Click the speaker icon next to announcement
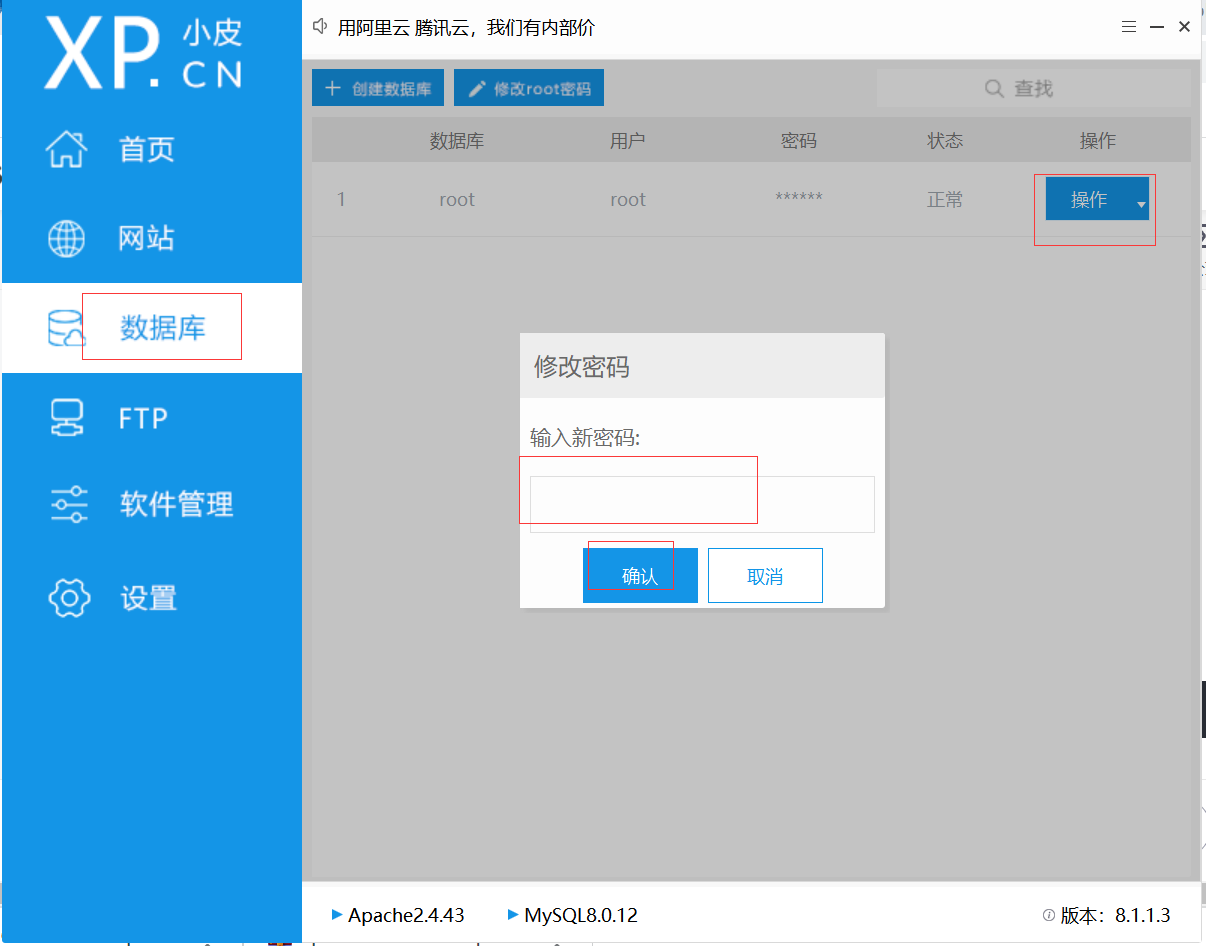Screen dimensions: 1206x946 click(319, 26)
